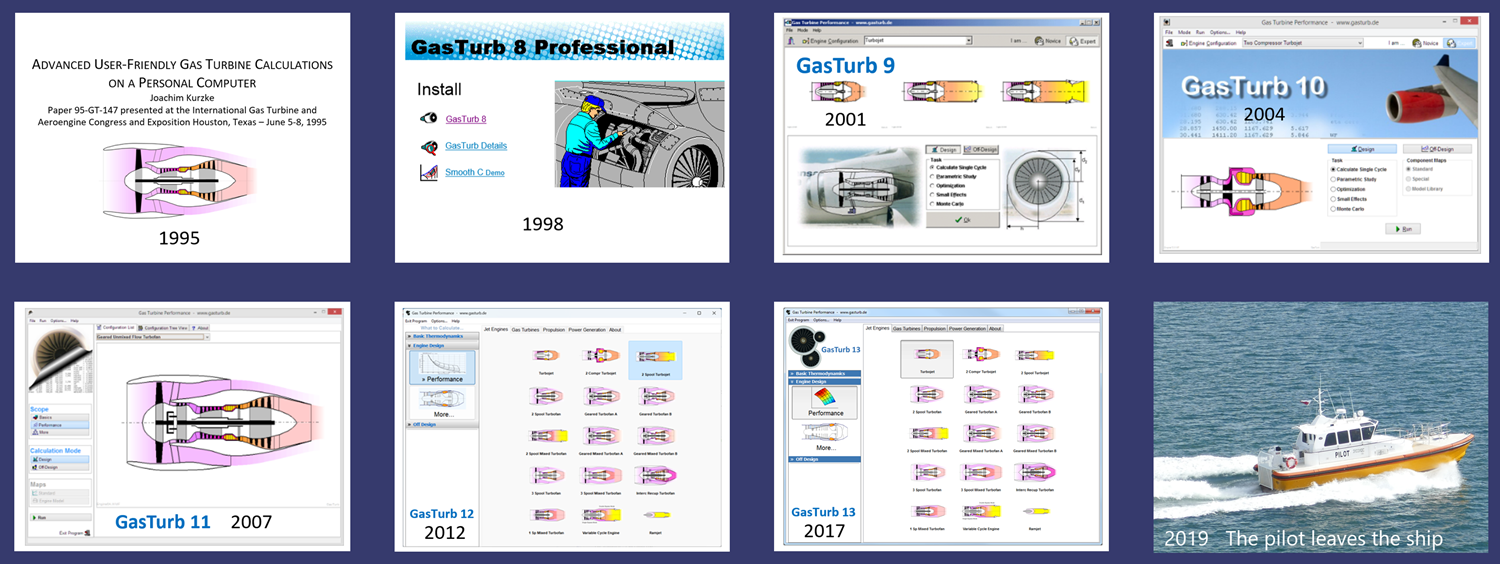
Task: Open the Mode menu in GasTurb 9
Action: tap(802, 30)
